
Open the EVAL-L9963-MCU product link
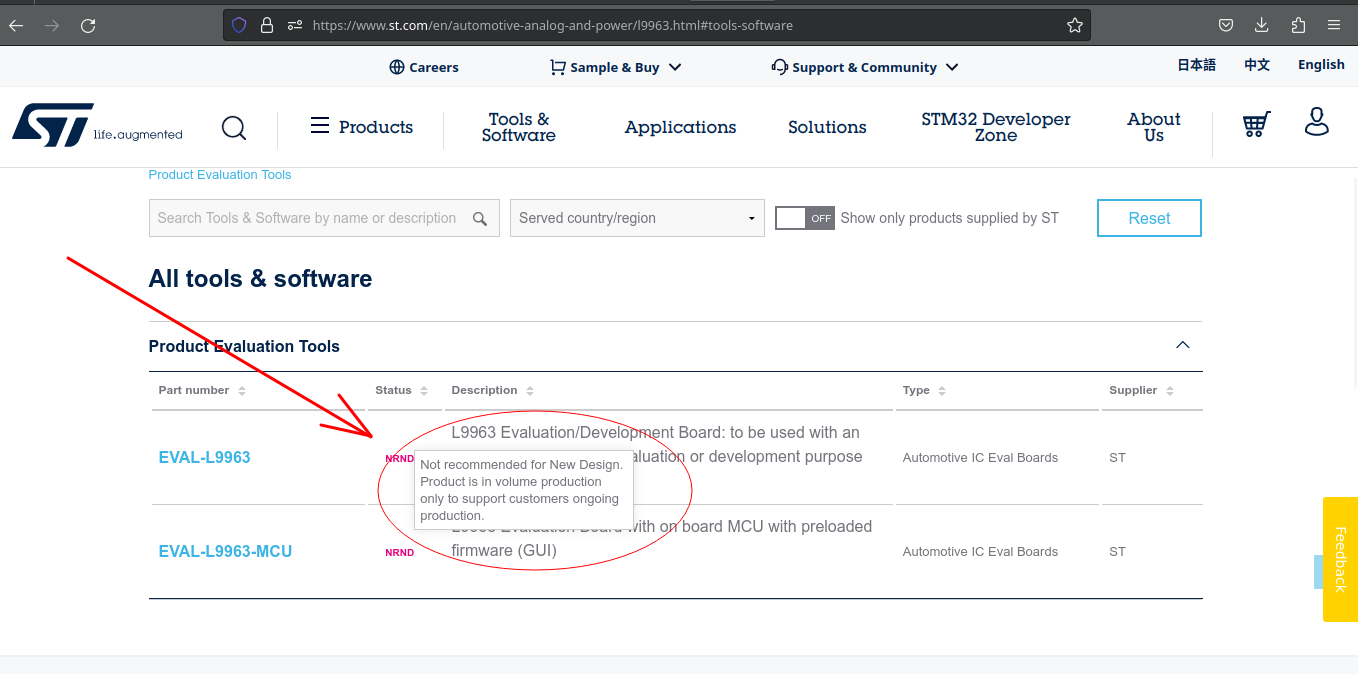[x=225, y=551]
